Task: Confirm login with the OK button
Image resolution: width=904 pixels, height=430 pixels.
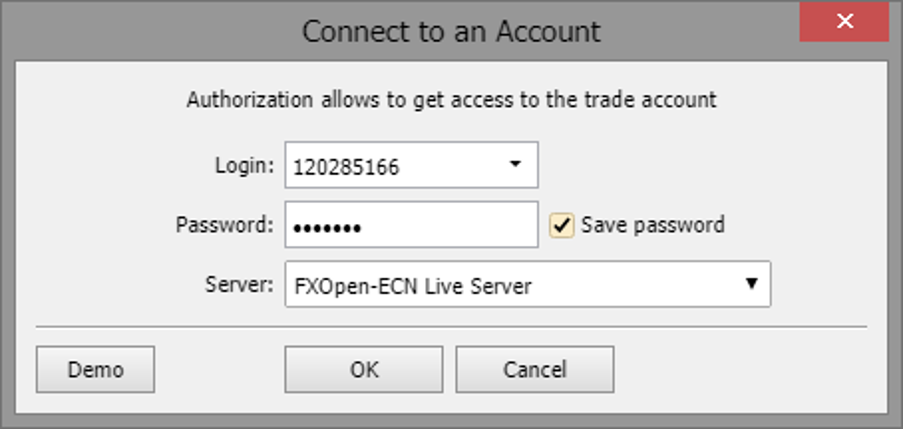Action: (x=364, y=369)
